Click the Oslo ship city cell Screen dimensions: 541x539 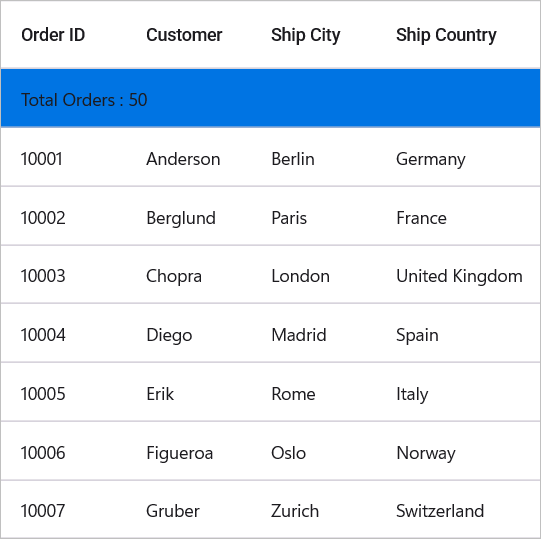click(x=313, y=451)
